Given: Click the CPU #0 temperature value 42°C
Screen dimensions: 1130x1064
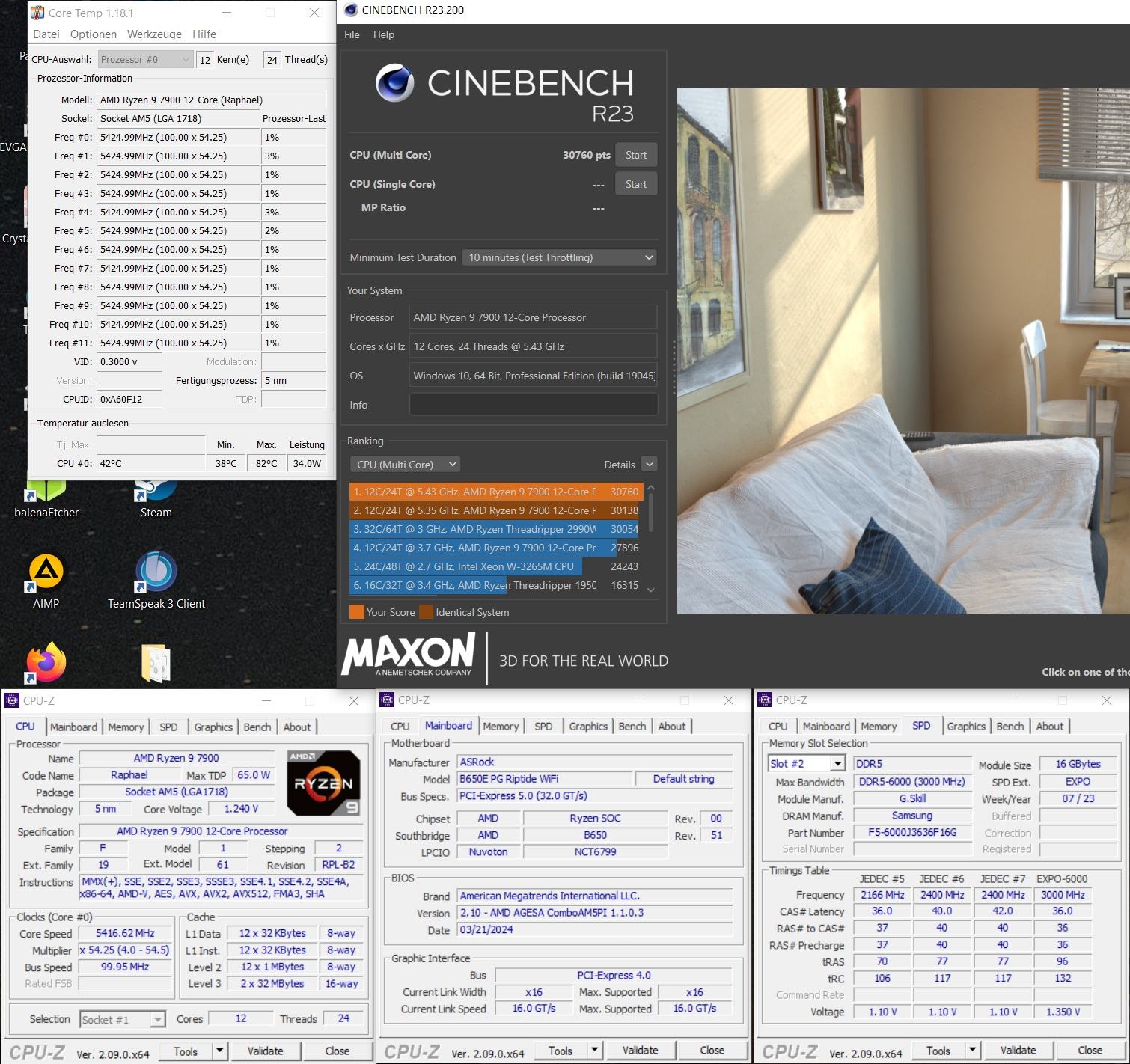Looking at the screenshot, I should click(x=150, y=463).
